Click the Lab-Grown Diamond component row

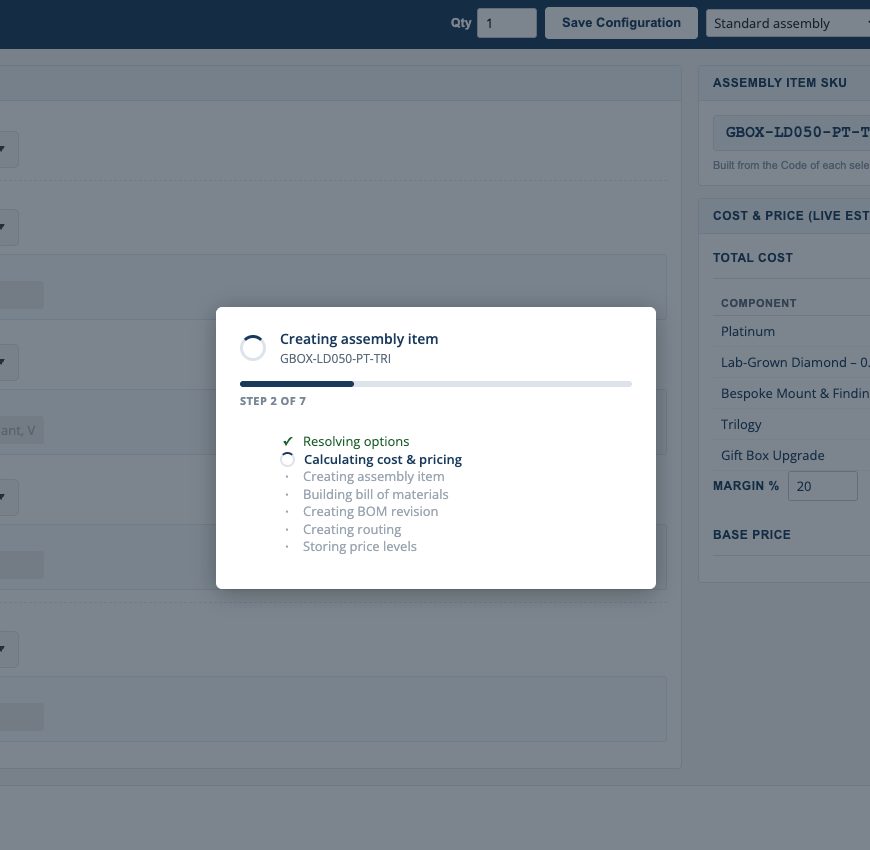[x=791, y=362]
